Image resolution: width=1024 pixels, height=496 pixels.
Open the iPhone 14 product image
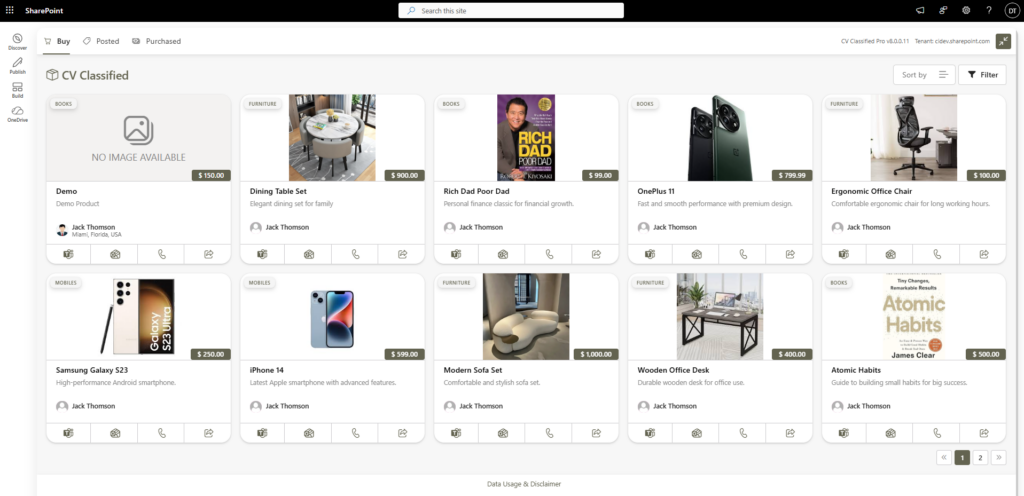[x=332, y=318]
